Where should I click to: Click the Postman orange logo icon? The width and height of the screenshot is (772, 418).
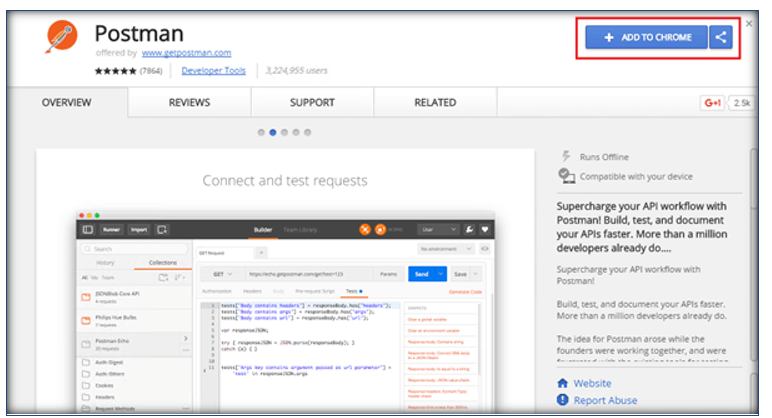click(62, 36)
